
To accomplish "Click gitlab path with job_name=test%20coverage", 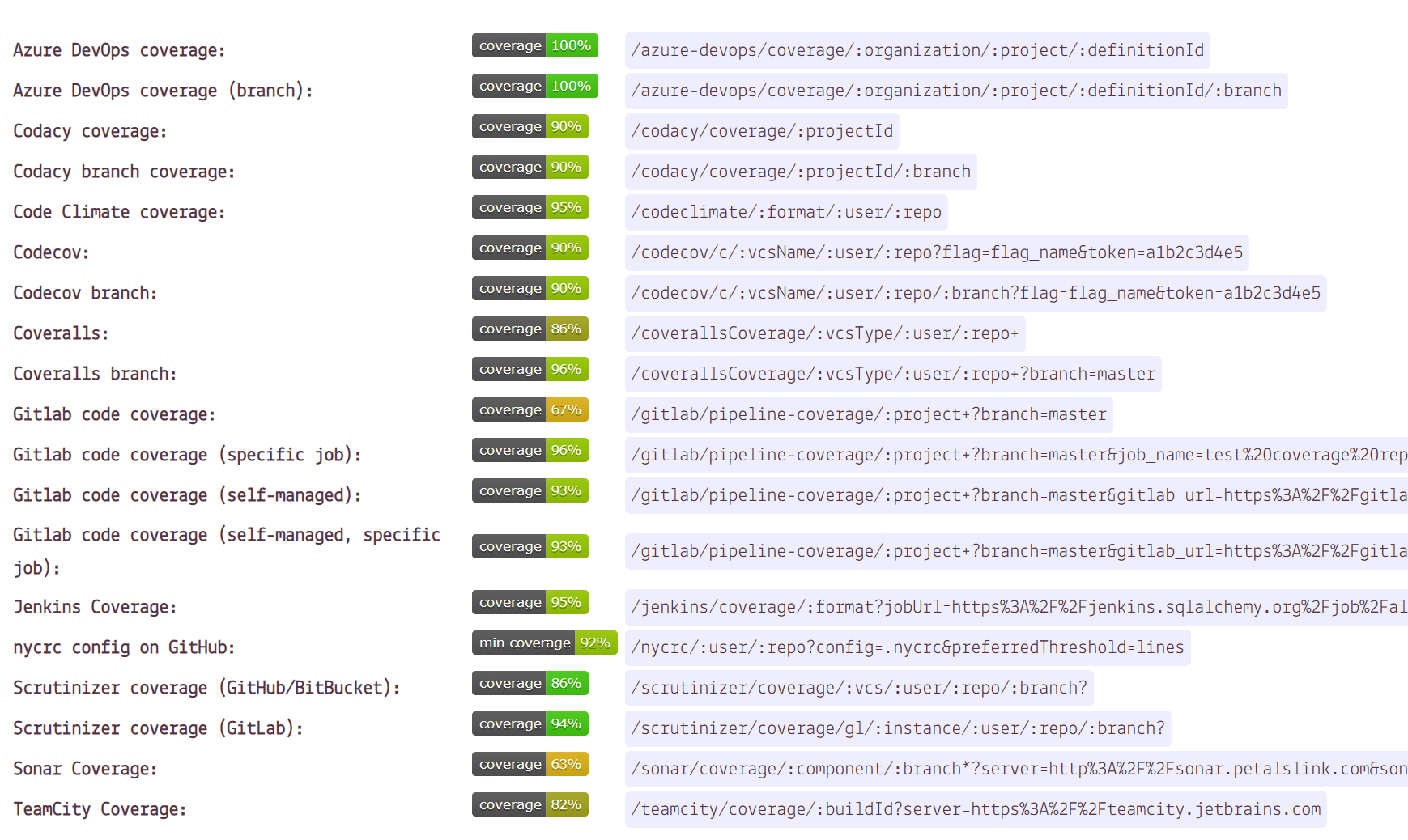I will click(1016, 455).
